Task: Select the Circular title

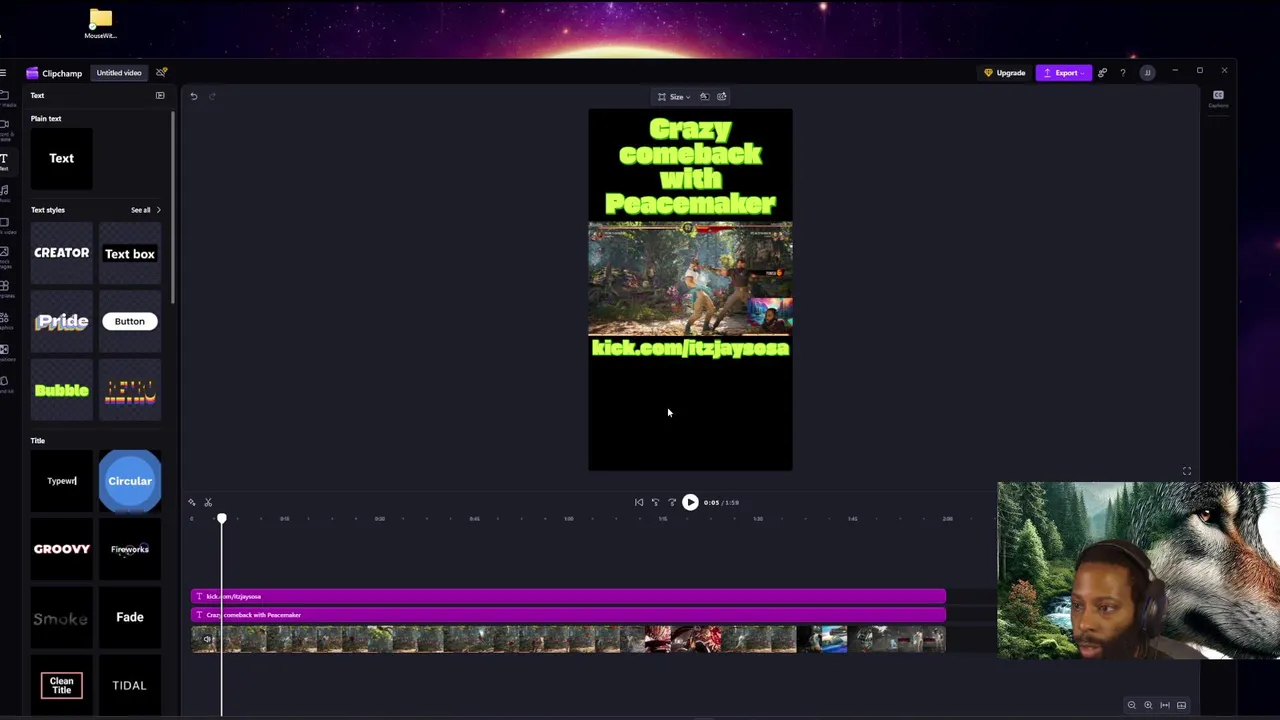Action: (130, 481)
